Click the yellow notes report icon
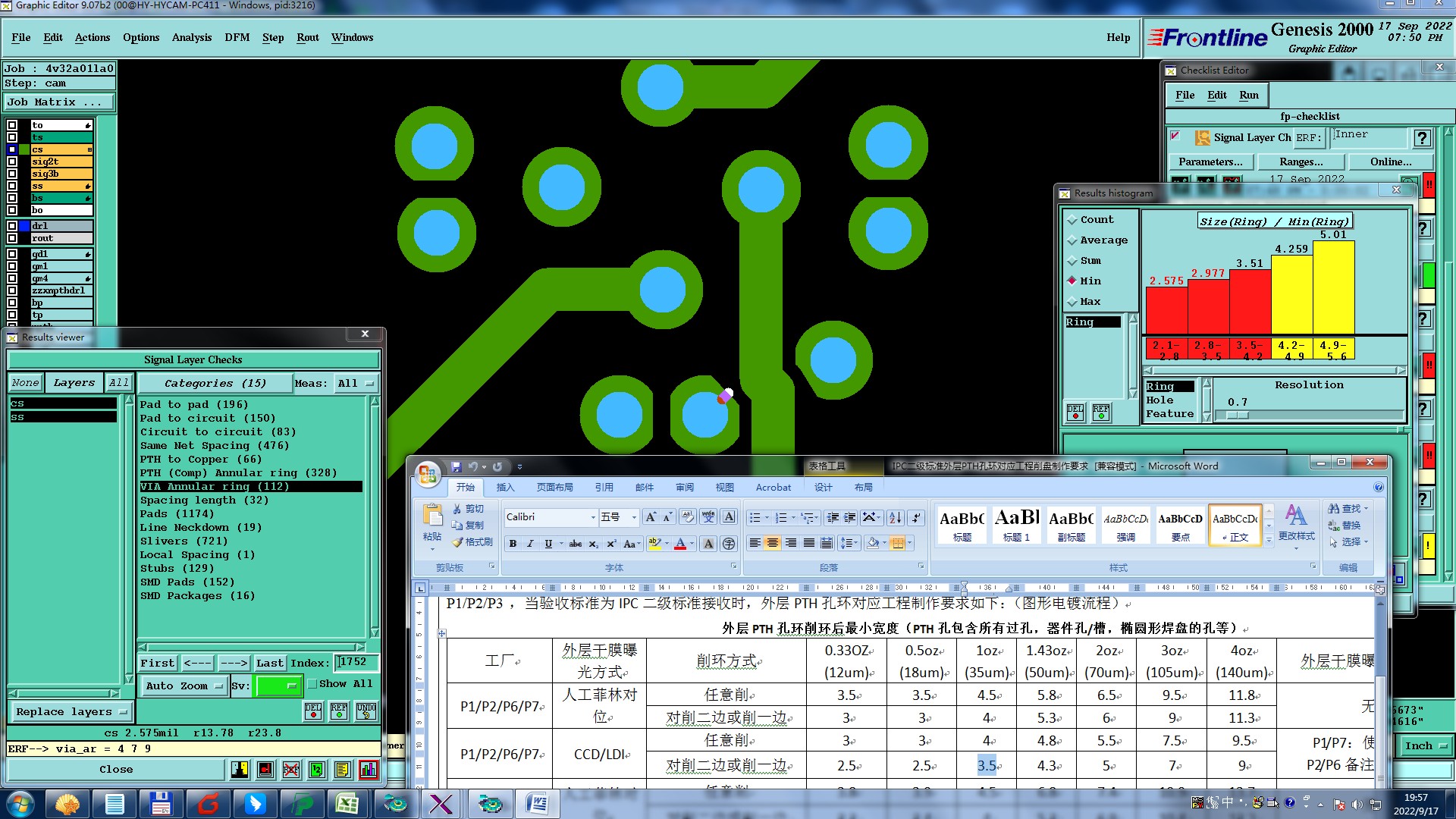 click(x=343, y=770)
